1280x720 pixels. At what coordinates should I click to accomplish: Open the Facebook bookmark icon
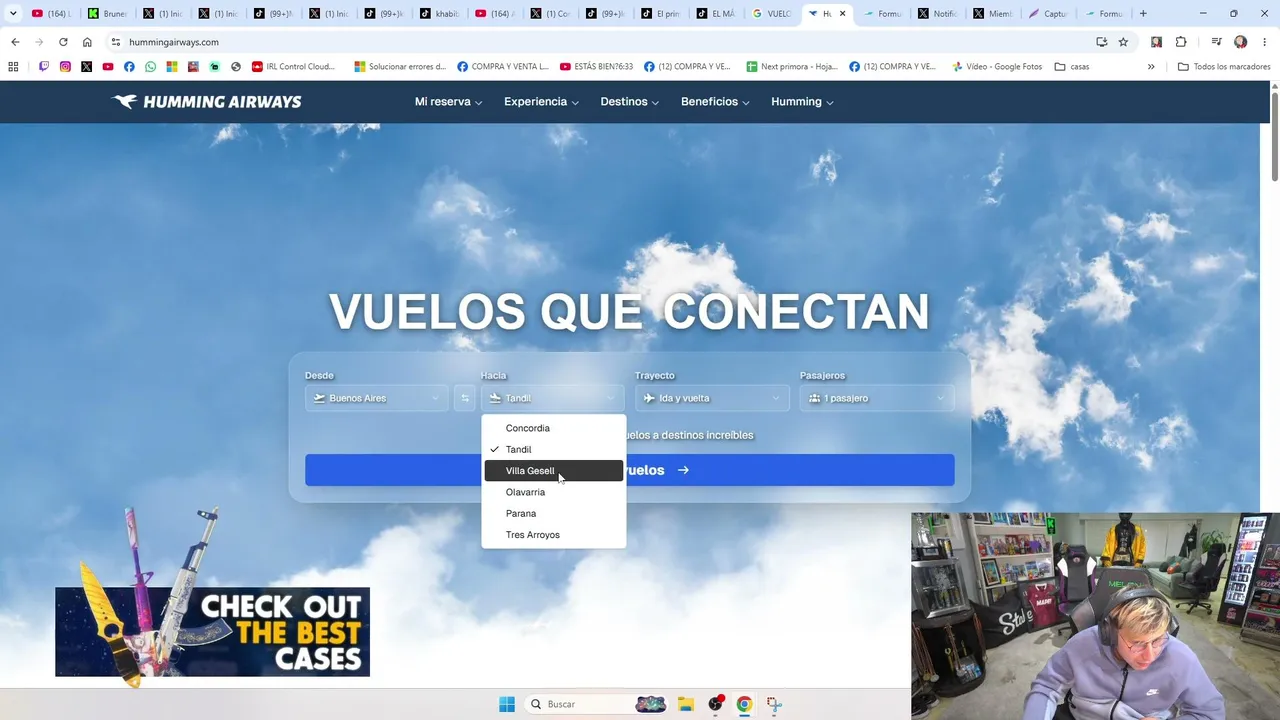pos(129,67)
